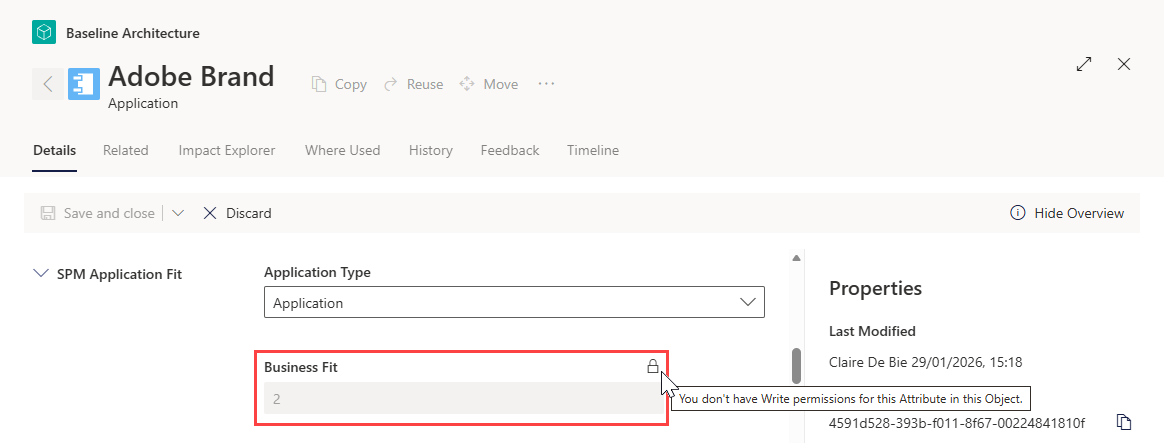Click Reuse in the header actions

point(413,85)
